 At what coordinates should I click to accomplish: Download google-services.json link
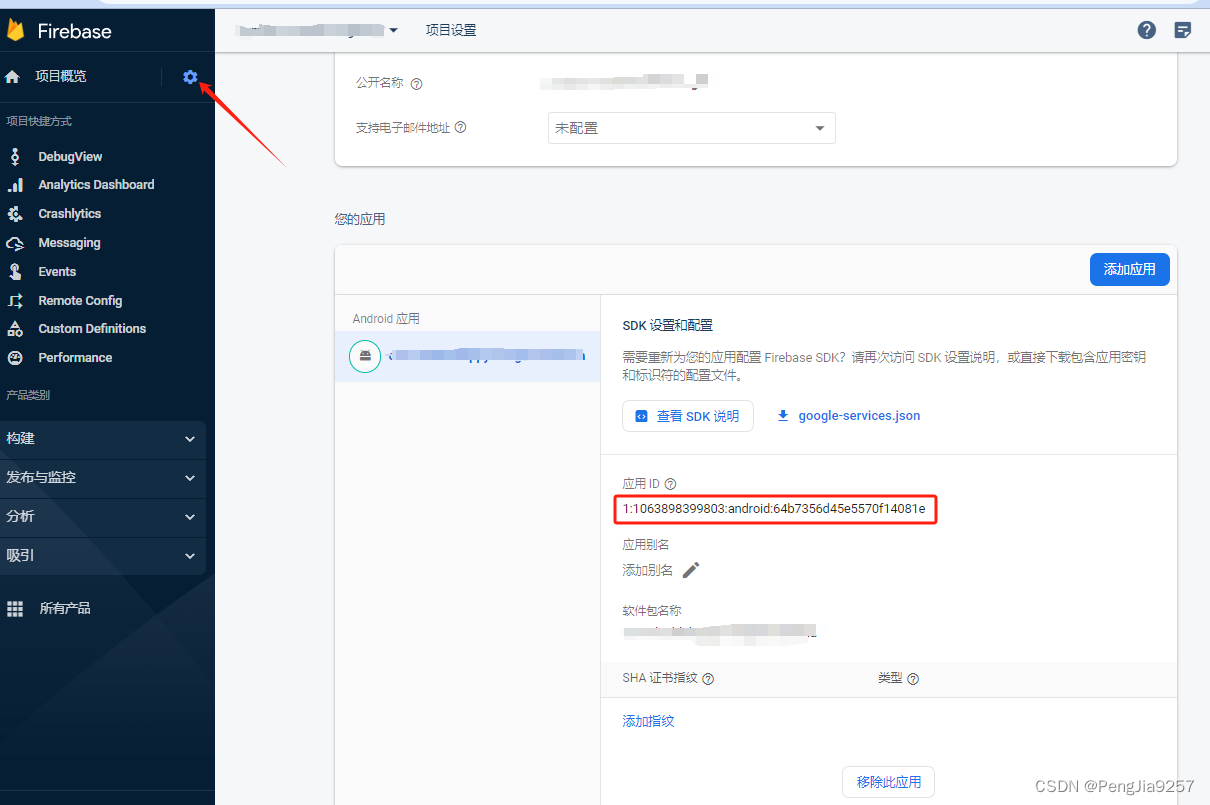859,416
